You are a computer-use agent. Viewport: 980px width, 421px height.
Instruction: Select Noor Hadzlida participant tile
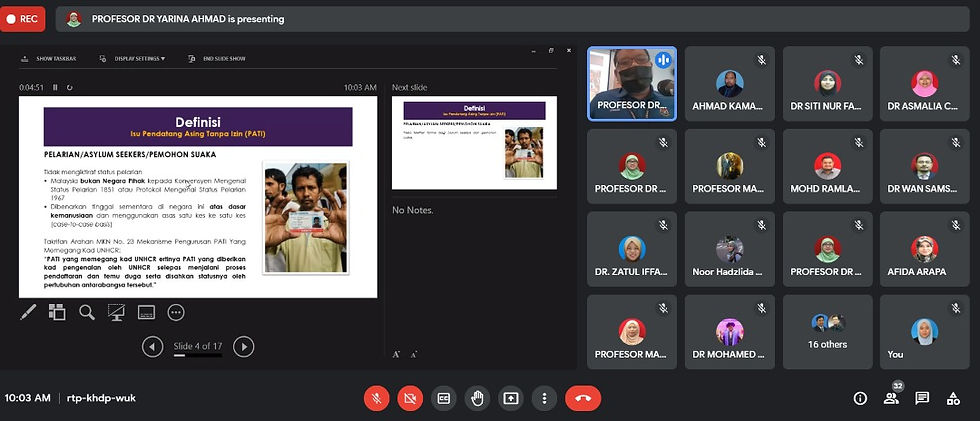(x=729, y=249)
